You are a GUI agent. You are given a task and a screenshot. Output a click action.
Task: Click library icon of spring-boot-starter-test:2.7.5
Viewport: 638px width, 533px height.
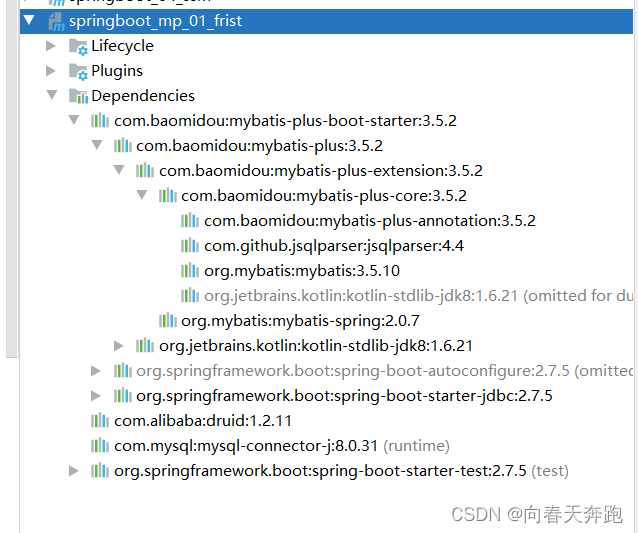pyautogui.click(x=100, y=471)
